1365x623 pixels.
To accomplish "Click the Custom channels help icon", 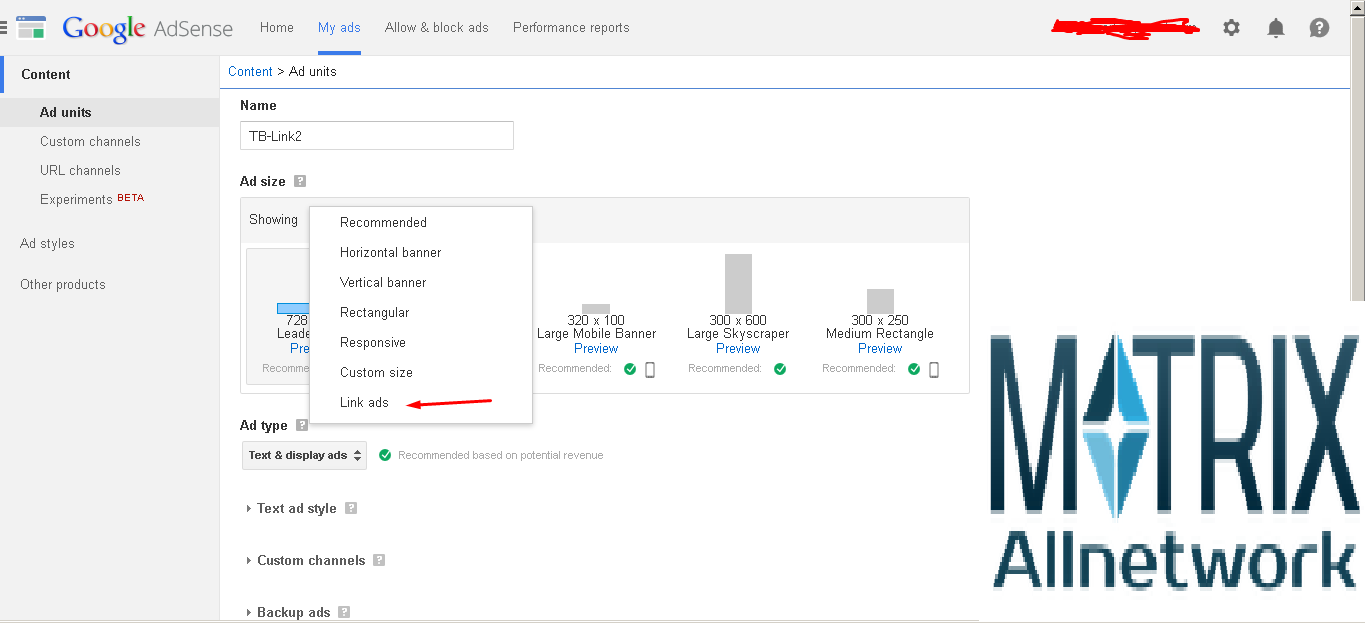I will 379,560.
